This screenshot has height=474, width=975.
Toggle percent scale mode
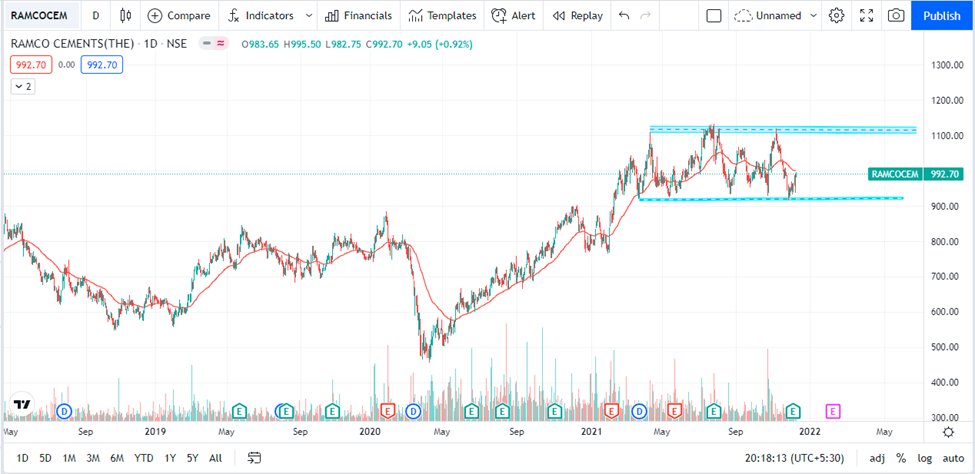tap(901, 458)
